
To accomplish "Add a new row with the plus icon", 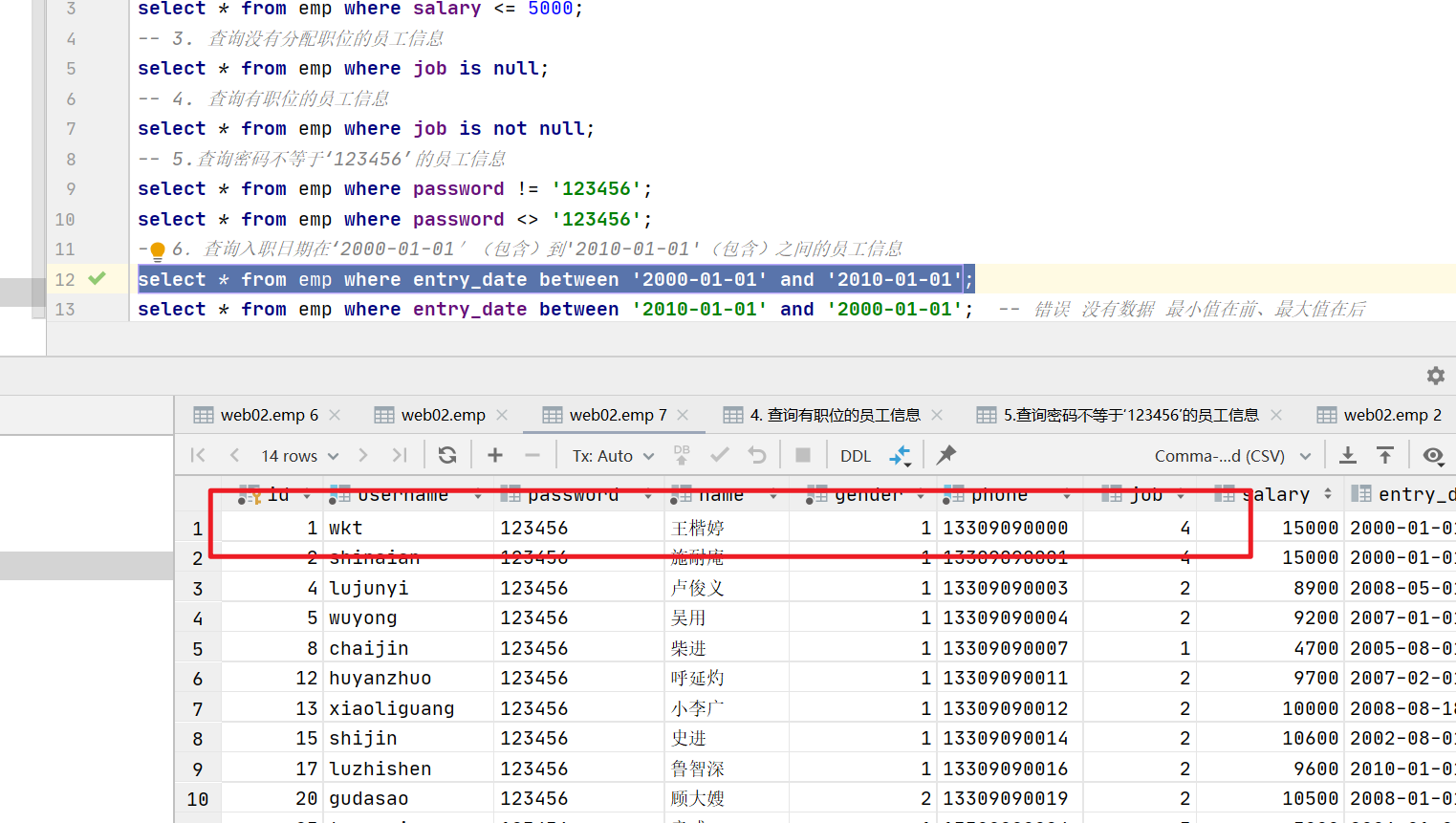I will (x=495, y=455).
